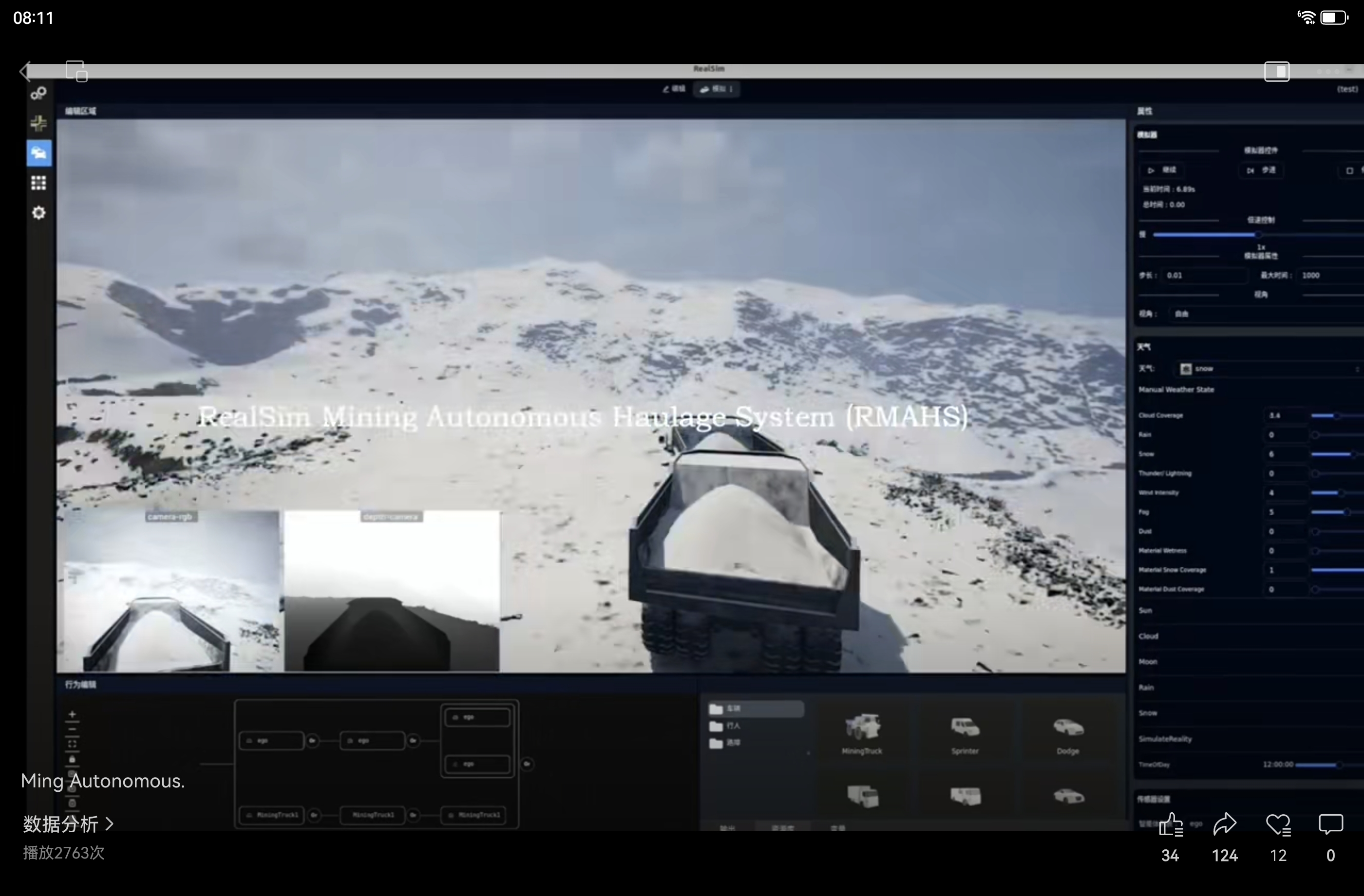Click the 步长 input showing 0.01

[1205, 276]
